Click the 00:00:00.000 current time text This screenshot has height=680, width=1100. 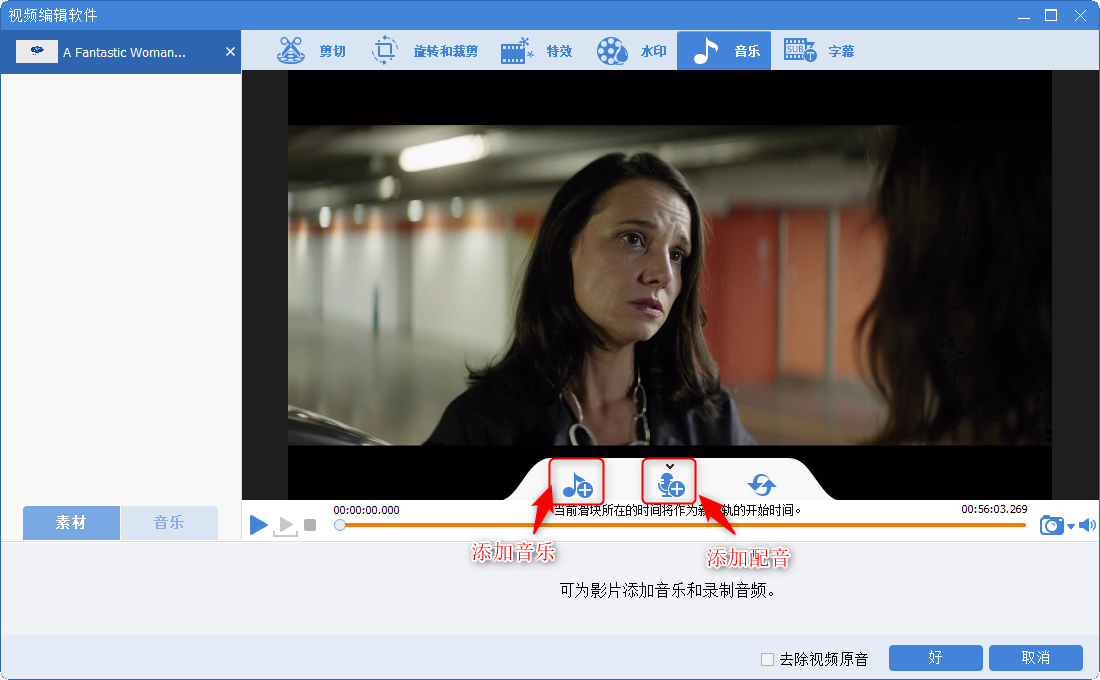click(x=366, y=510)
